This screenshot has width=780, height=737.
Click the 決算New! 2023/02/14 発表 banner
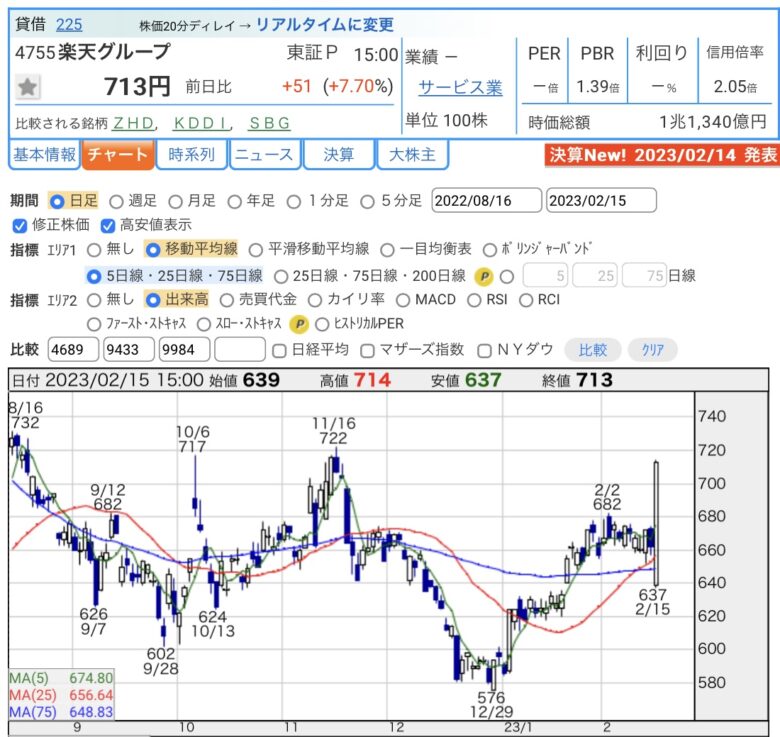pos(662,155)
